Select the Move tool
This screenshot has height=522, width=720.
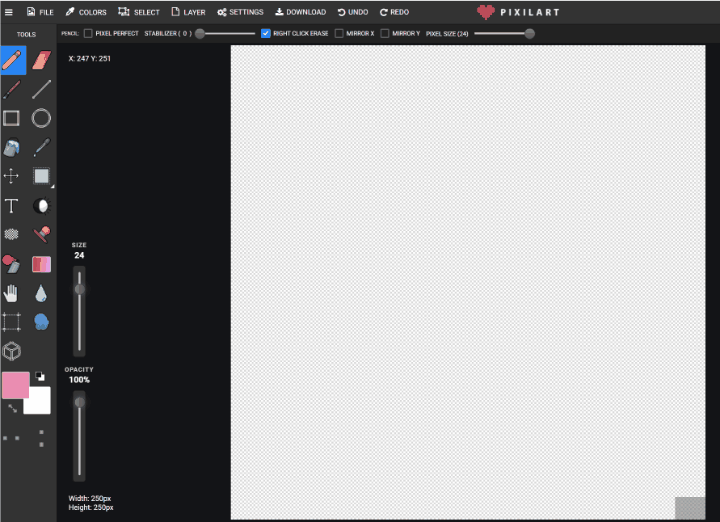[11, 176]
